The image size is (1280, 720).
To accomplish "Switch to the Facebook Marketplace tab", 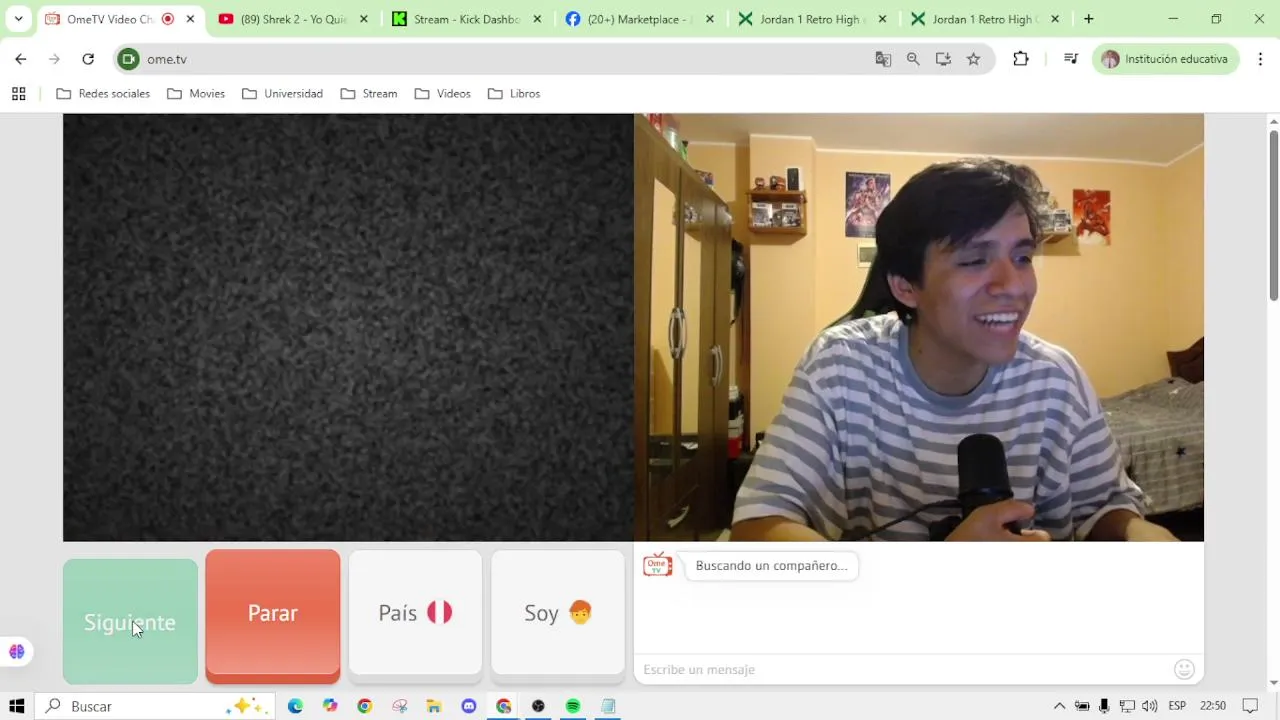I will [638, 19].
